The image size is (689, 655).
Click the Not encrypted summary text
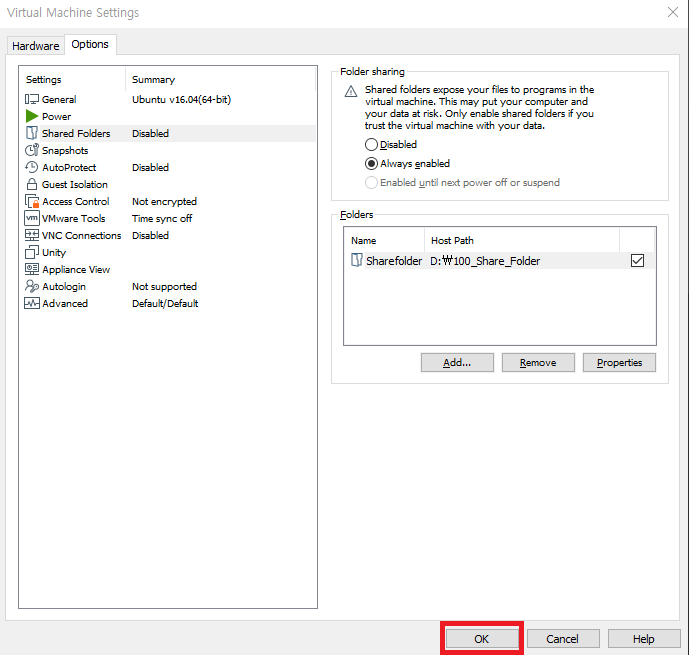164,202
